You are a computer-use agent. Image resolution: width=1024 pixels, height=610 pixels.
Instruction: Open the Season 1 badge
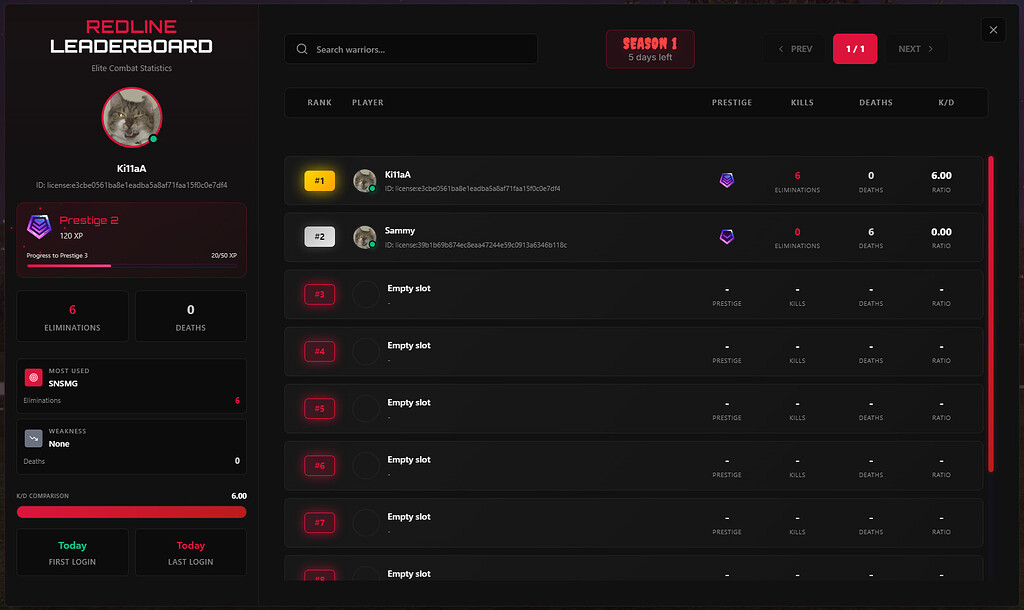click(650, 49)
